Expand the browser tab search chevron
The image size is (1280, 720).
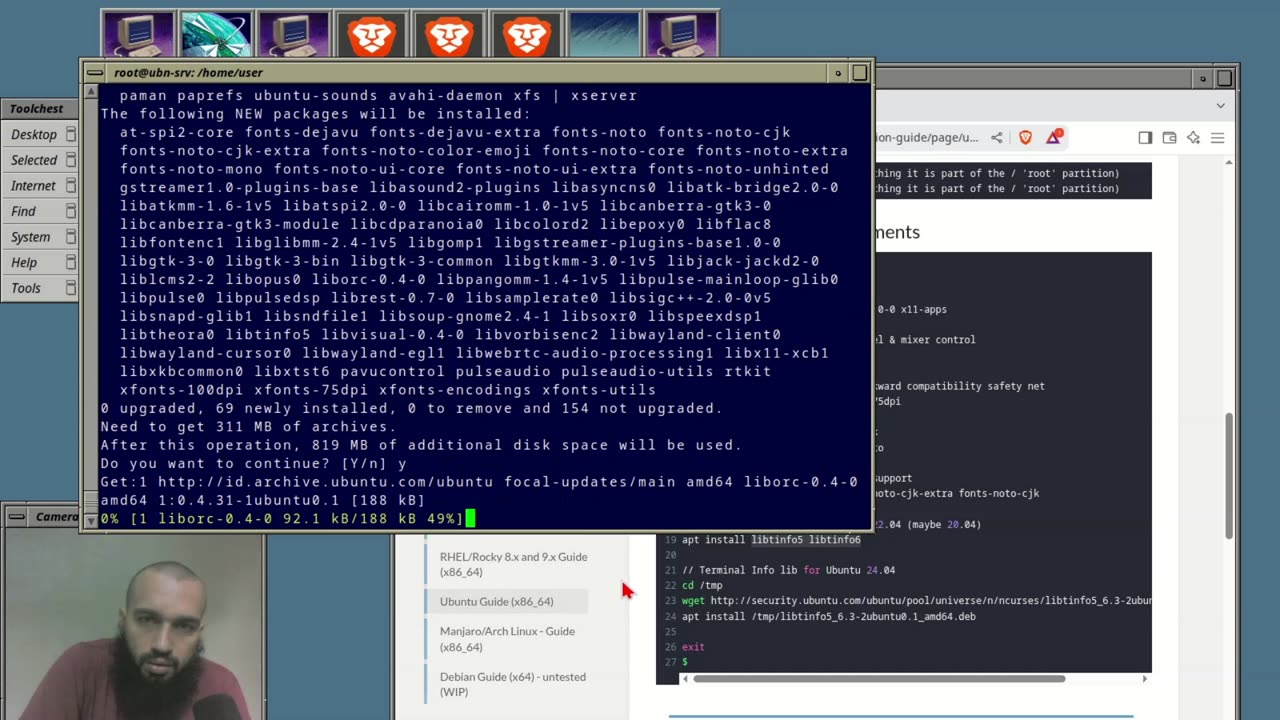(1220, 105)
